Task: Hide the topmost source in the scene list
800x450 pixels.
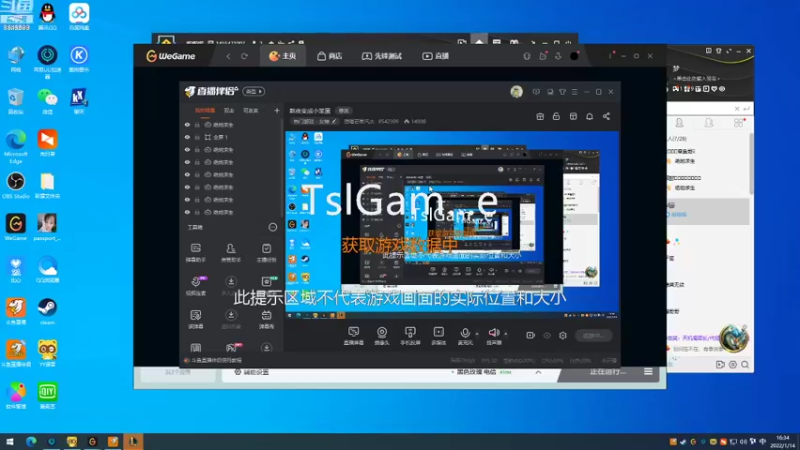Action: coord(187,124)
